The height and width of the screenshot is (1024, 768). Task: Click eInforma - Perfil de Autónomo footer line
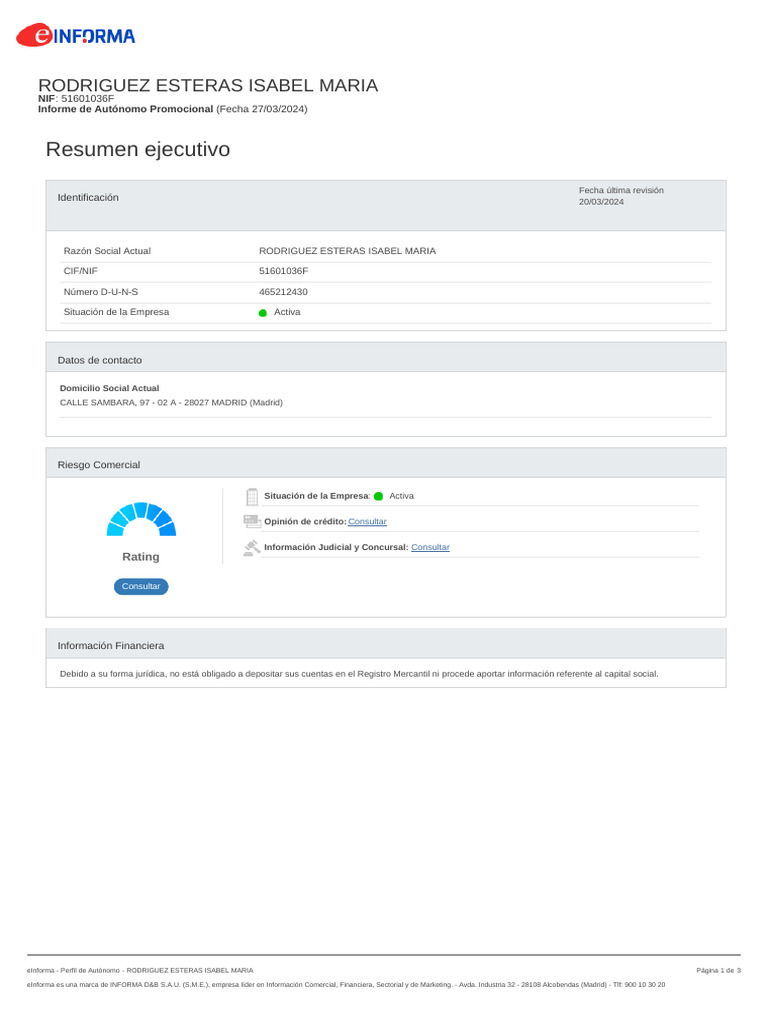coord(140,970)
